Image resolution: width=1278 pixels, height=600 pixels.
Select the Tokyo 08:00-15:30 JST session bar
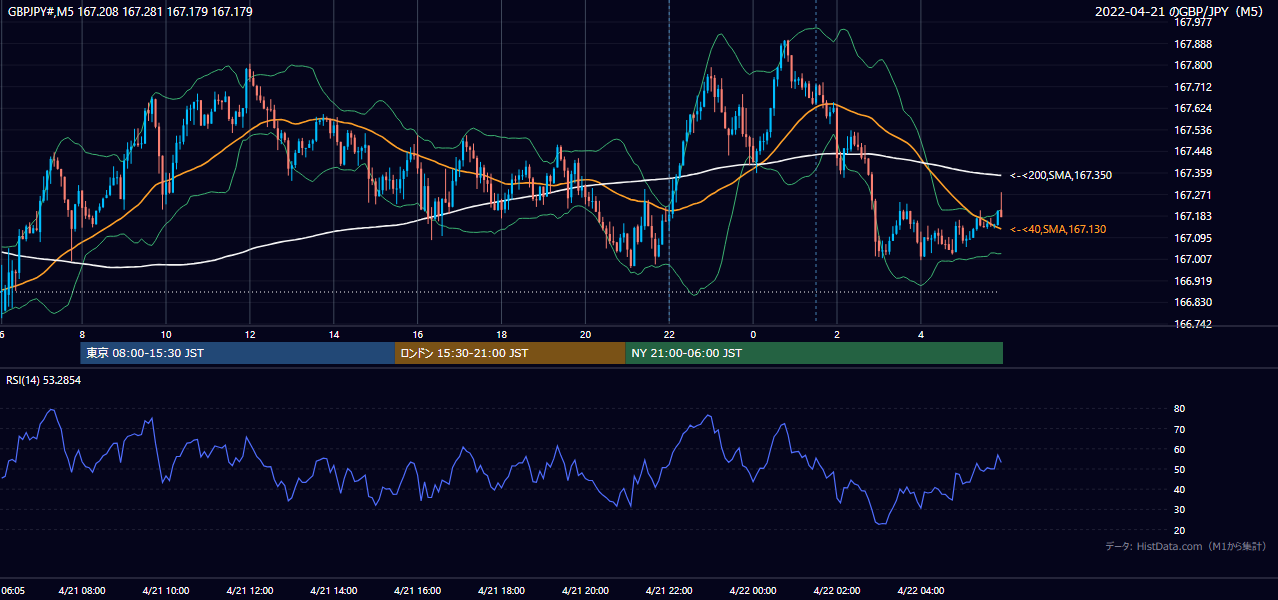[238, 353]
